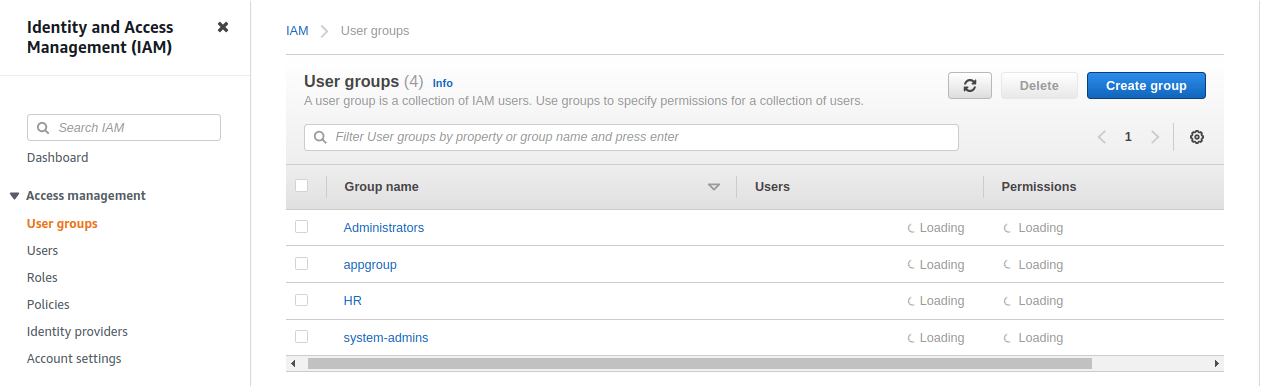The height and width of the screenshot is (386, 1262).
Task: Click the Permissions column header
Action: point(1039,187)
